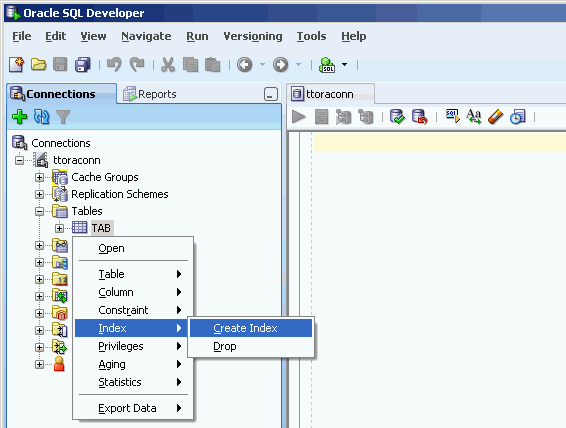Select the Connections root tree item

click(61, 143)
